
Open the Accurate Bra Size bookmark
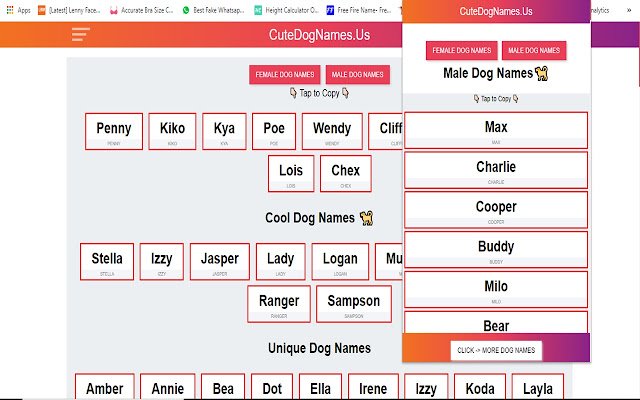142,10
